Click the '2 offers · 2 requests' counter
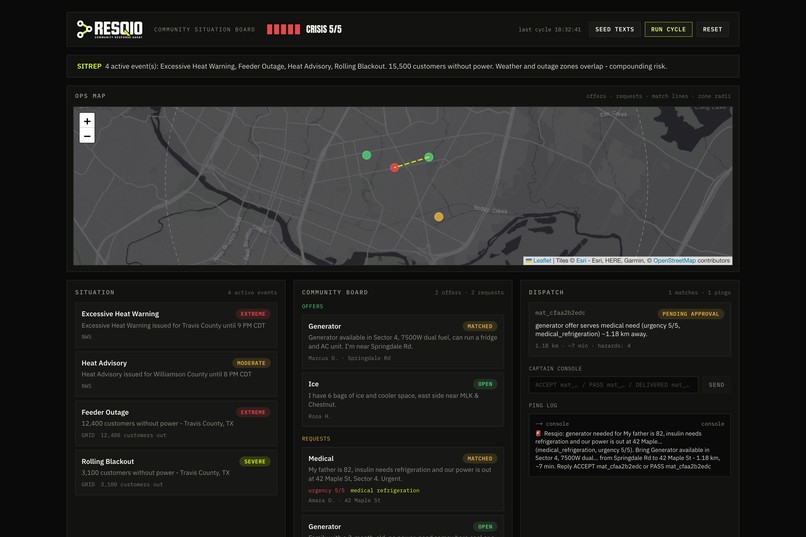This screenshot has height=537, width=806. coord(469,292)
